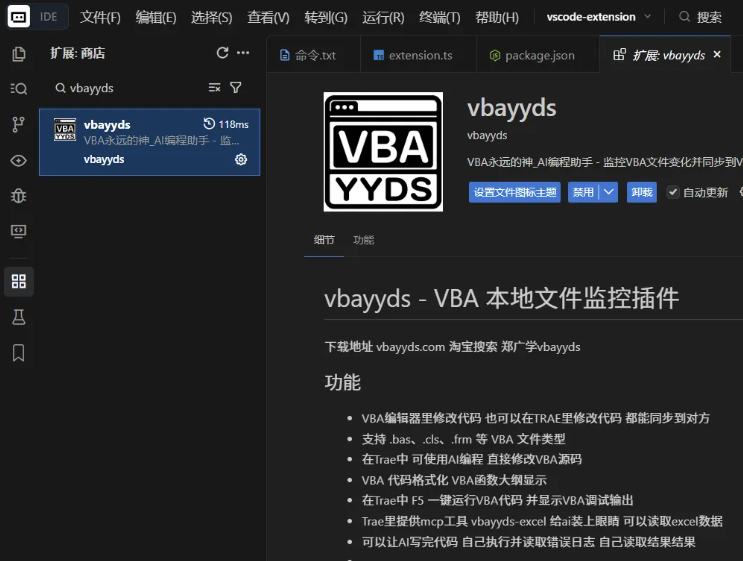743x561 pixels.
Task: Open Source Control branch icon
Action: 18,125
